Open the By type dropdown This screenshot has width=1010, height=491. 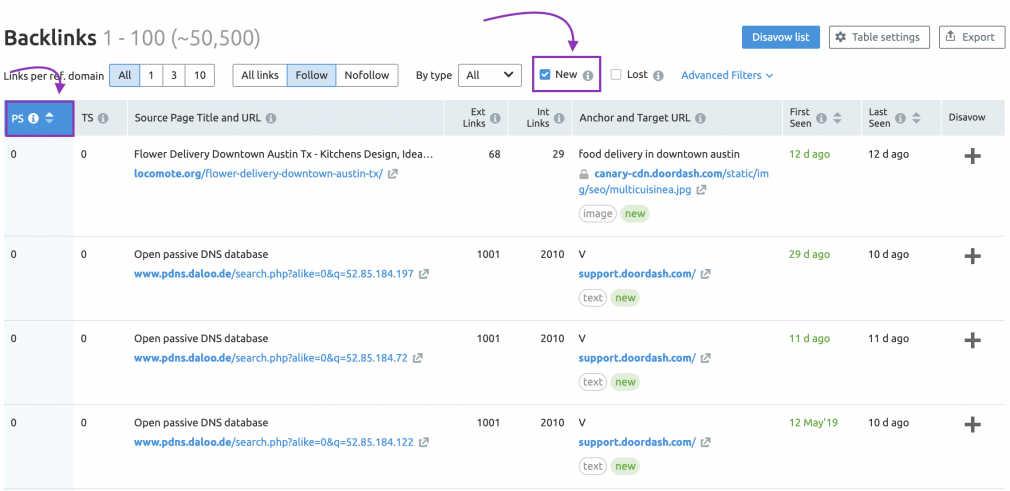click(490, 75)
